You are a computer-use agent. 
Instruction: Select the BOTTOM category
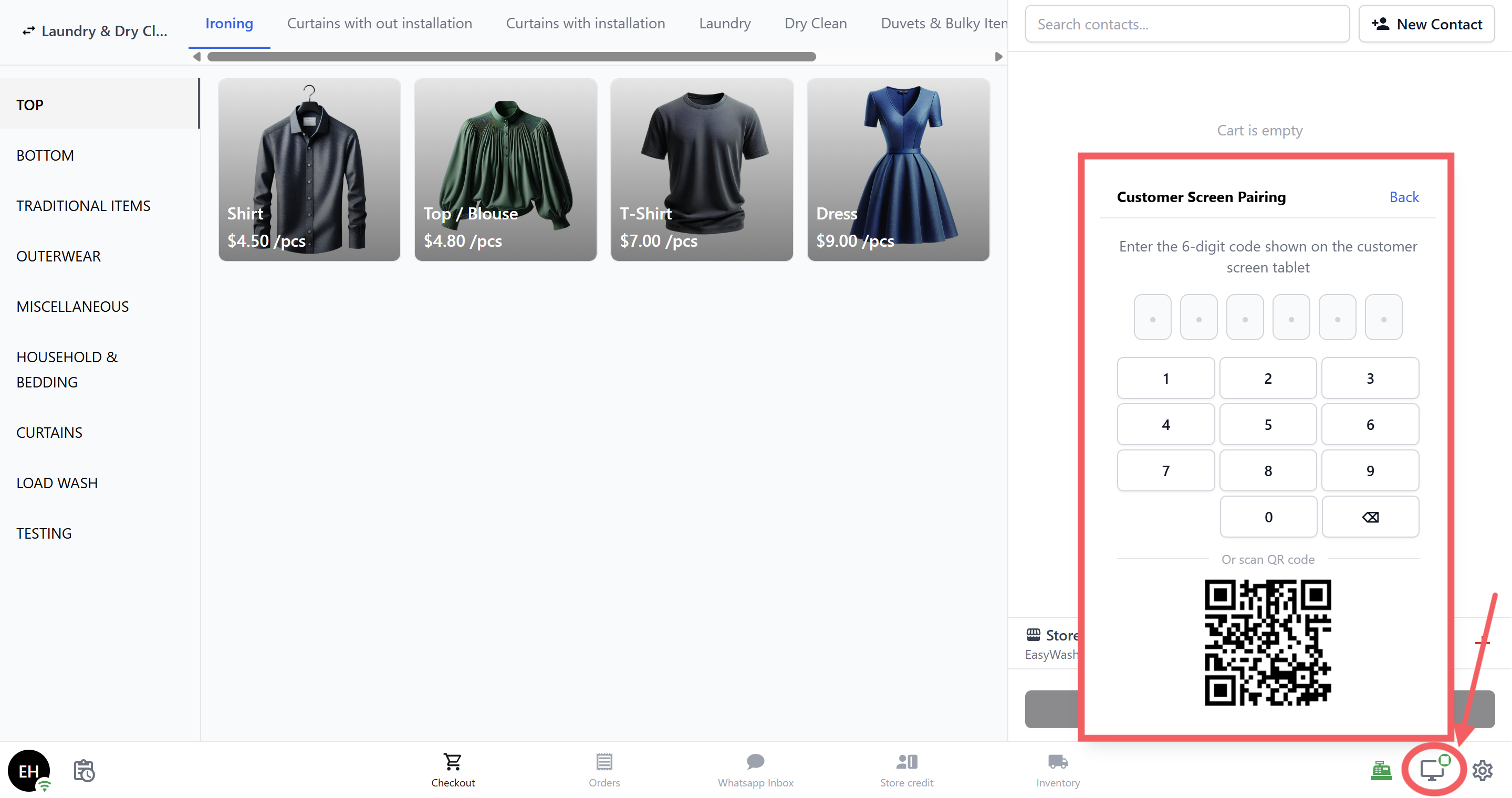pos(45,155)
